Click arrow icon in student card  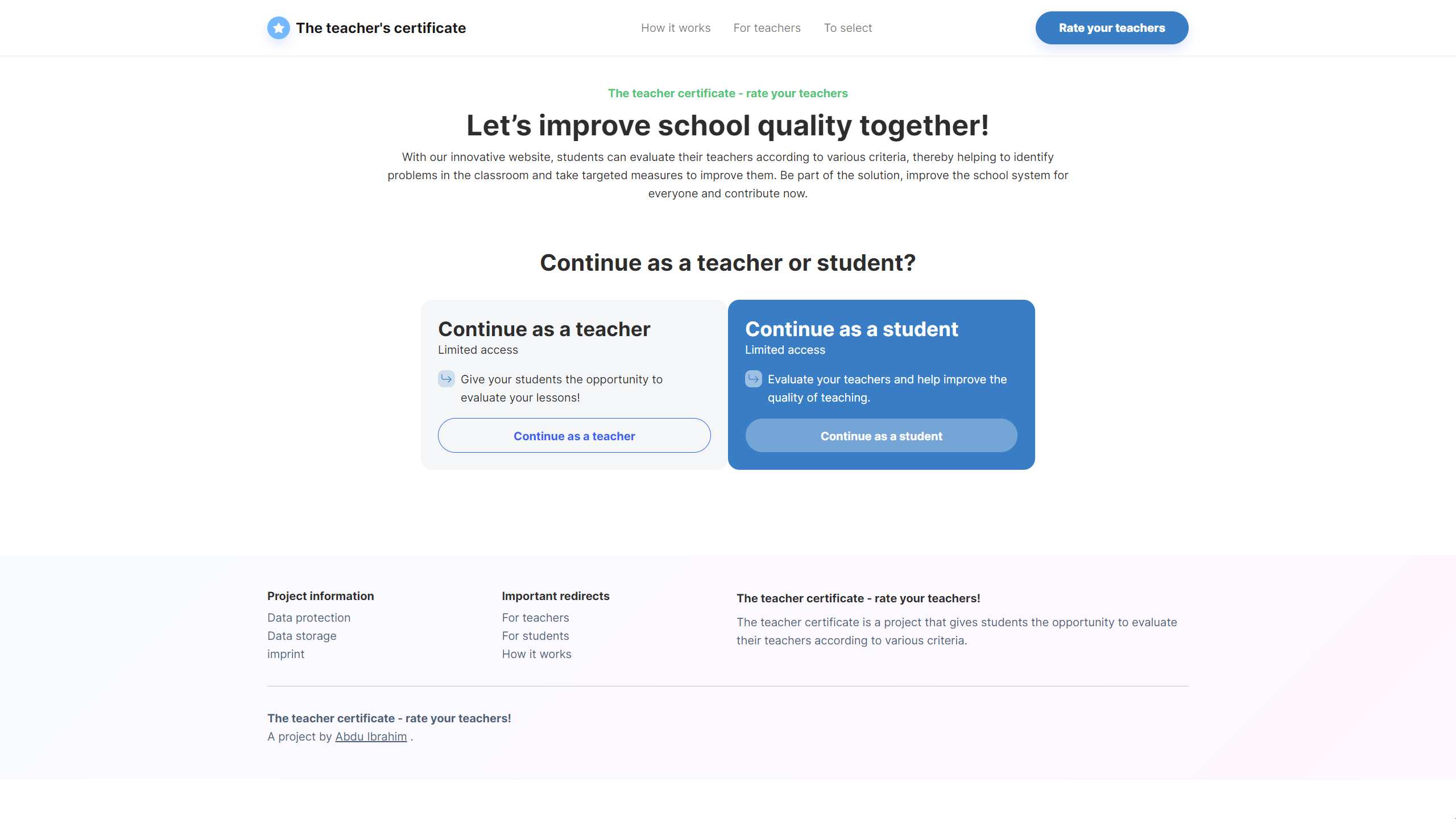pos(753,379)
